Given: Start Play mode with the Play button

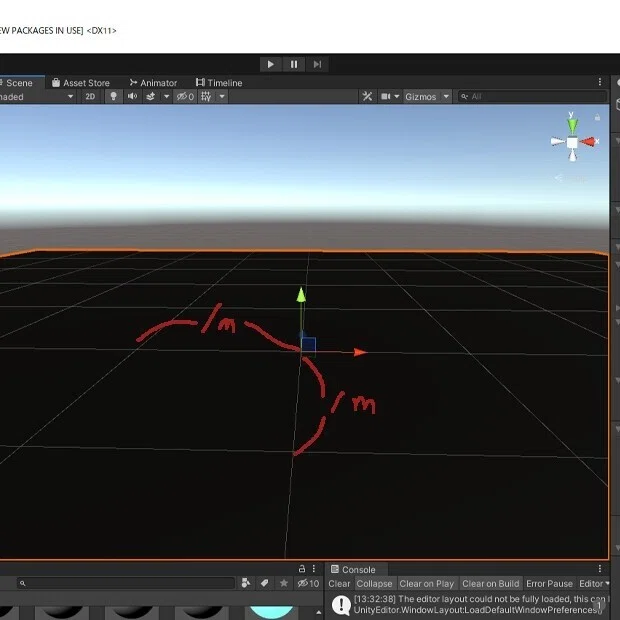Looking at the screenshot, I should point(271,64).
